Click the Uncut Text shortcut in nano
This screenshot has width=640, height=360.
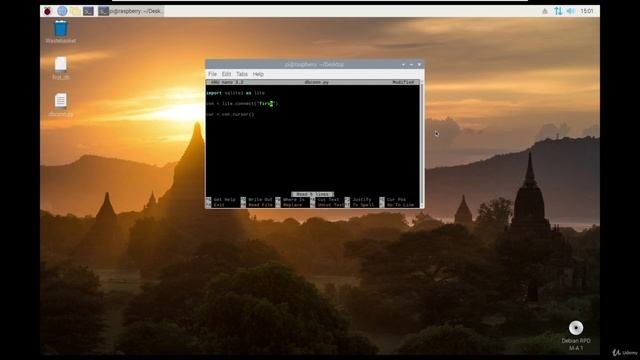327,204
